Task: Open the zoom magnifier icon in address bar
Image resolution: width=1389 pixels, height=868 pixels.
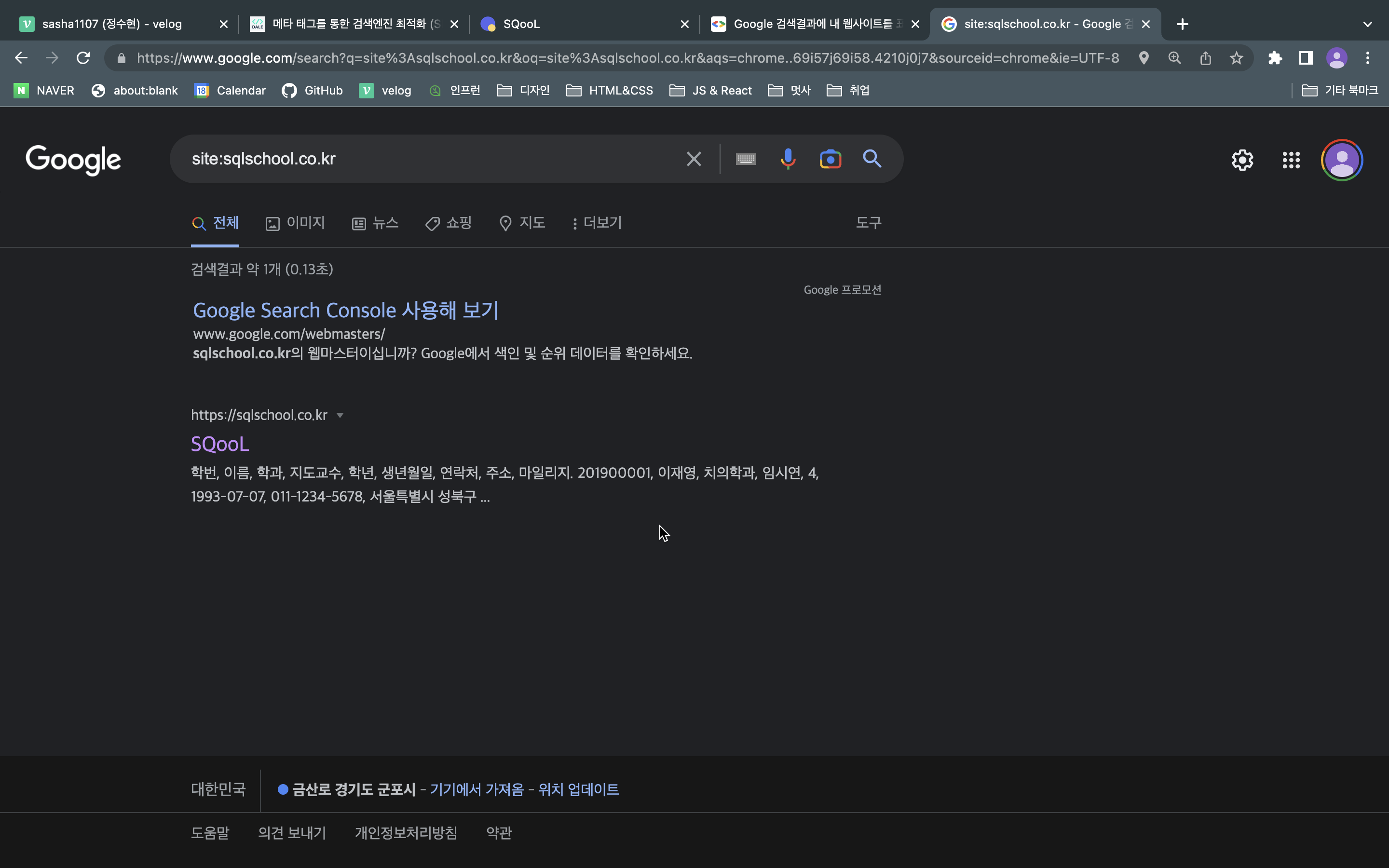Action: point(1175,58)
